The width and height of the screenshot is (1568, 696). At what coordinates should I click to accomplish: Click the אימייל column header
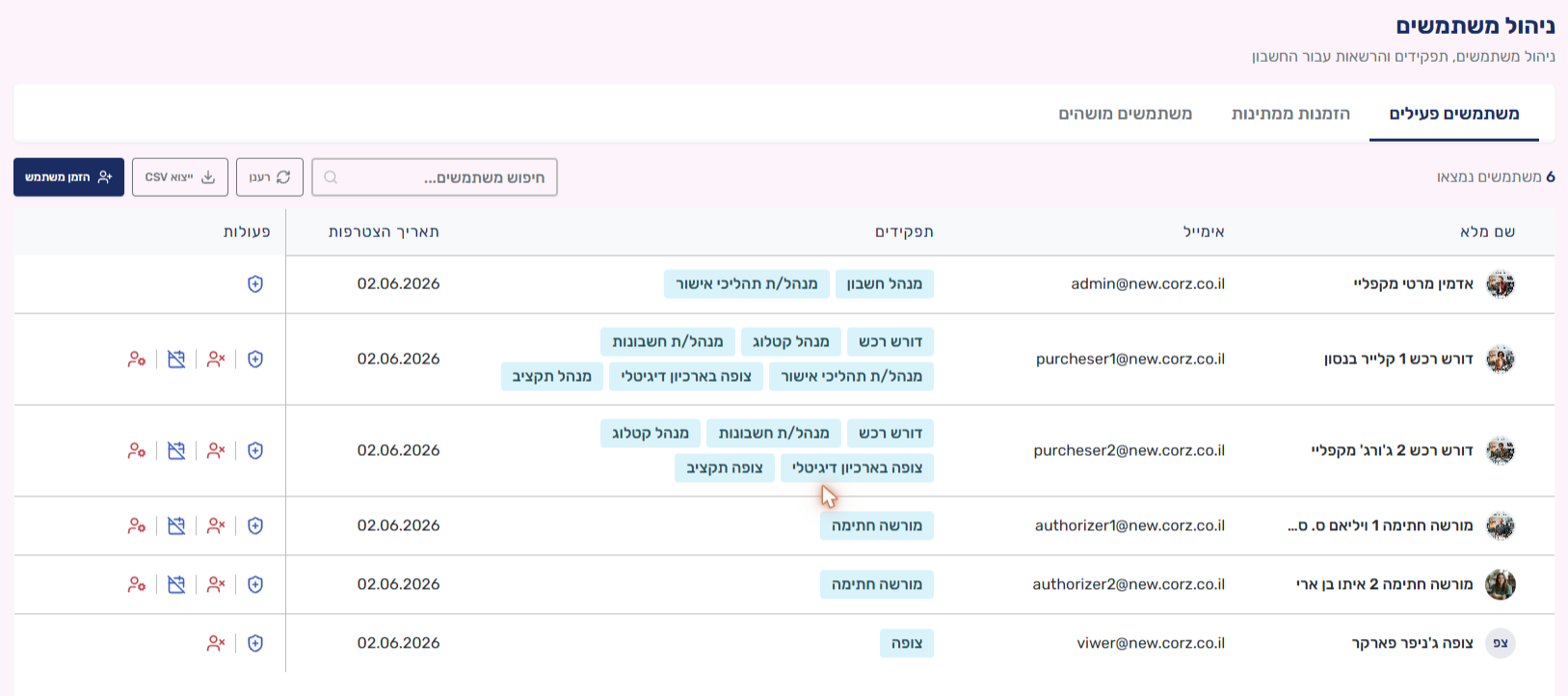pos(1204,232)
